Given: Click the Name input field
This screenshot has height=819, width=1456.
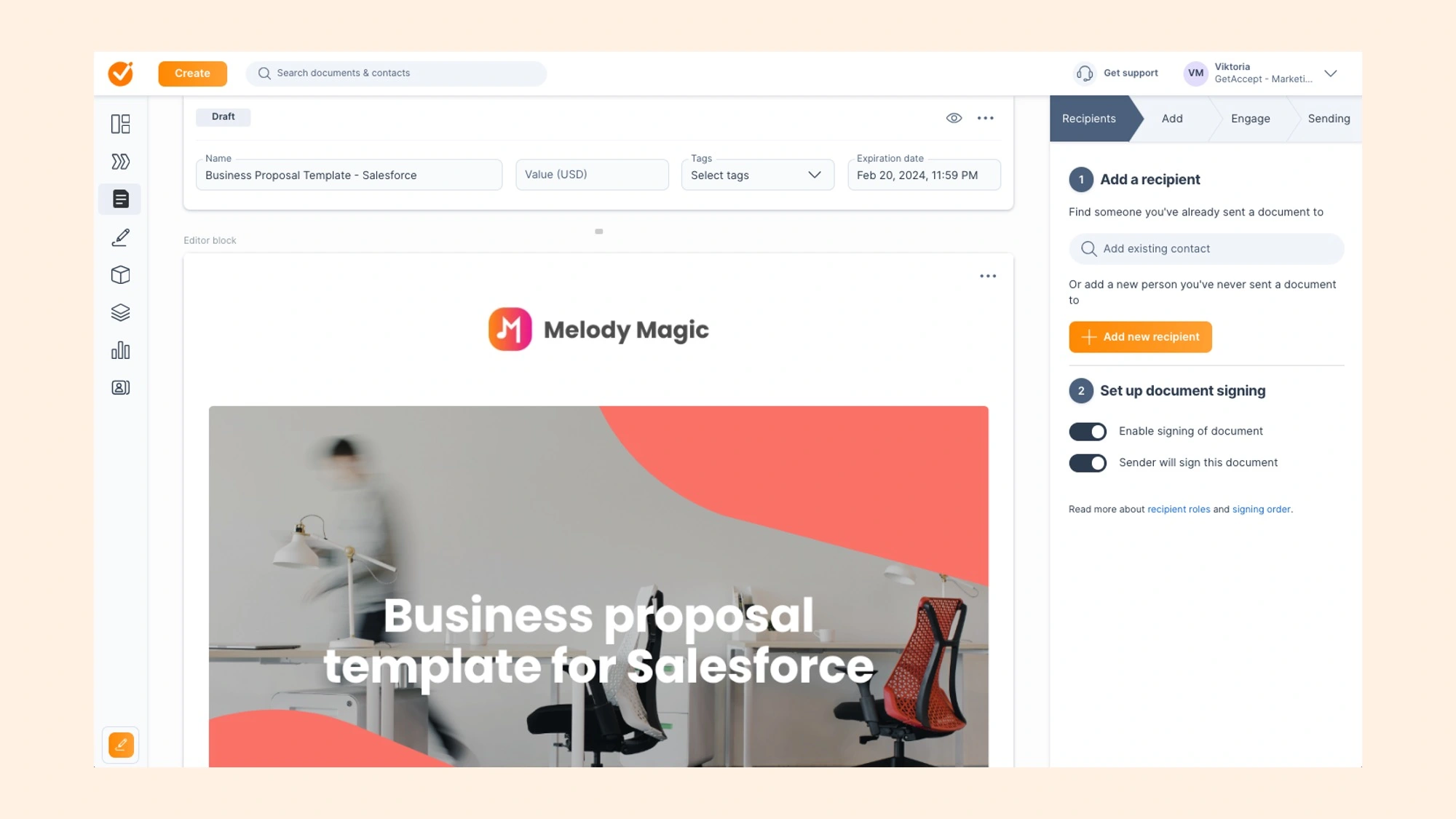Looking at the screenshot, I should coord(349,175).
